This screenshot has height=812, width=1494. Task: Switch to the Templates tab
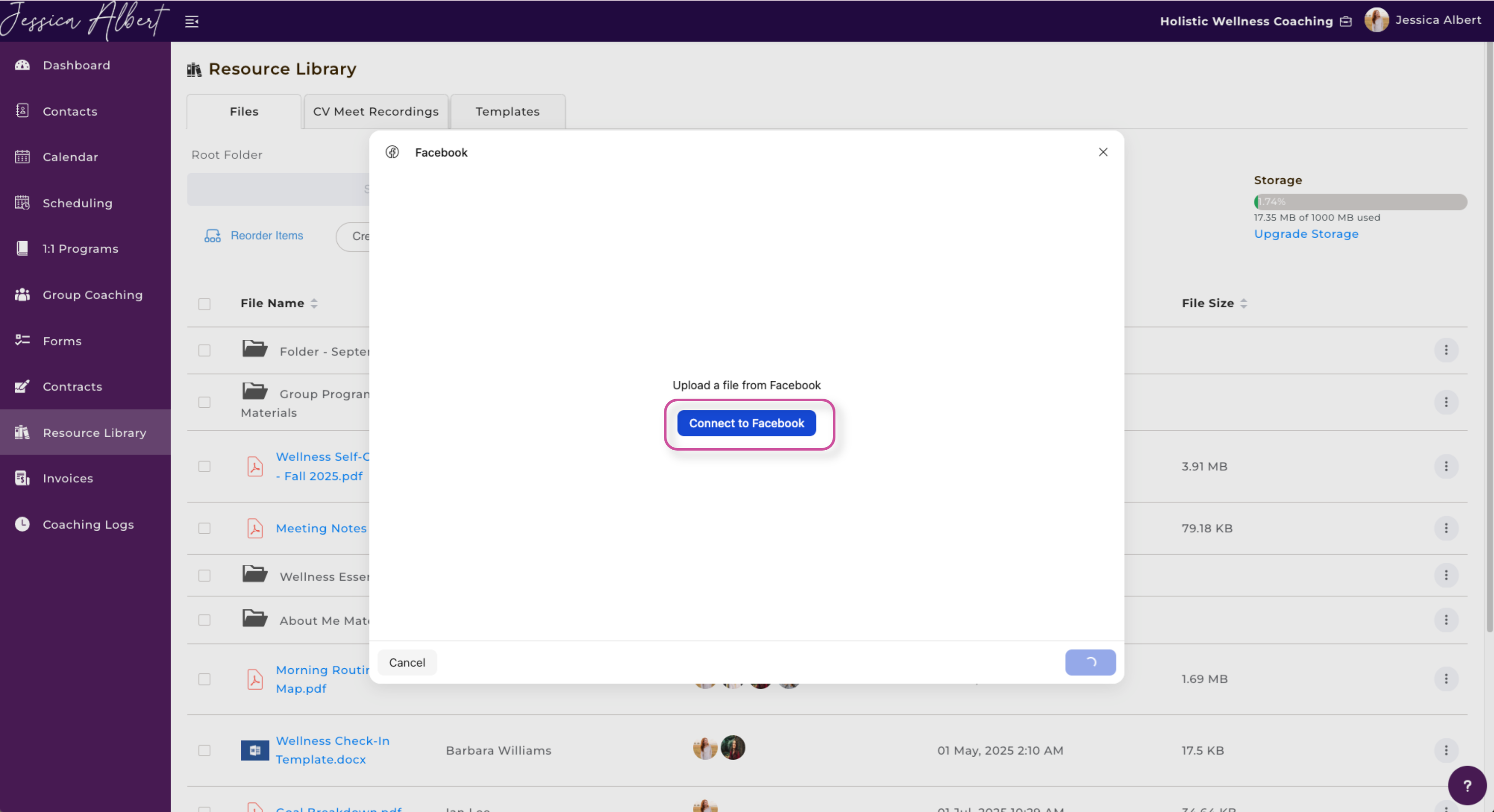pyautogui.click(x=507, y=111)
